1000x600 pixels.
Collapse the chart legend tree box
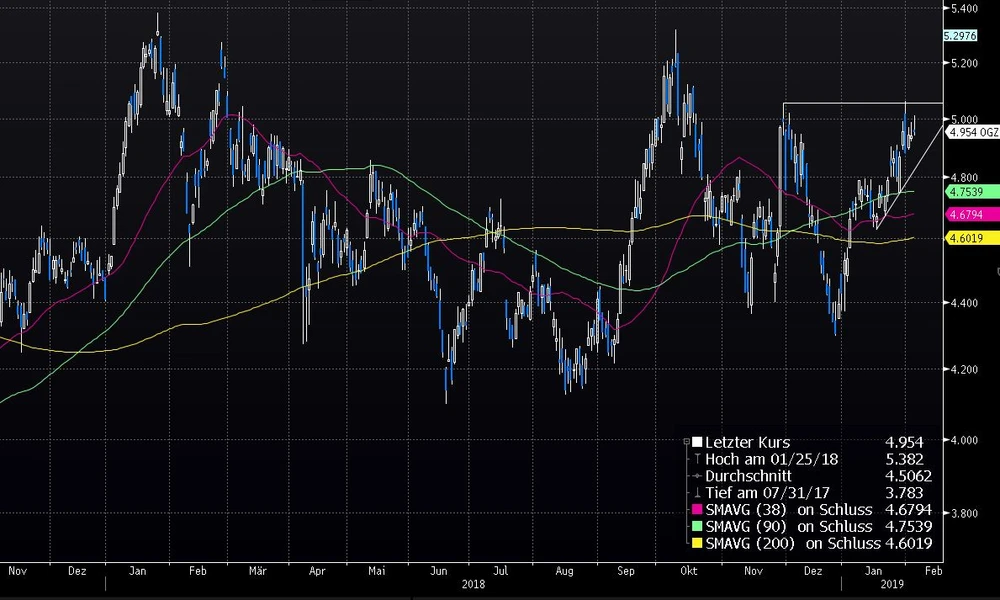pos(685,442)
